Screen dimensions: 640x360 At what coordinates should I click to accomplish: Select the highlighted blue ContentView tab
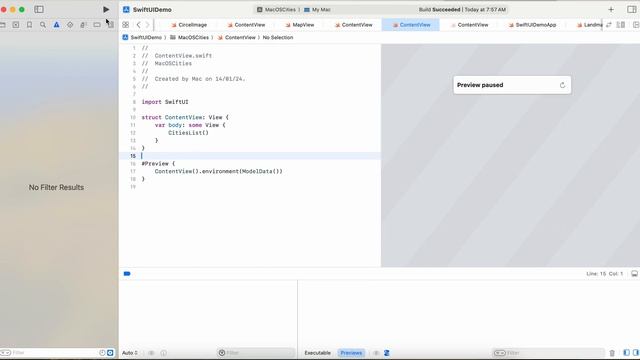[x=411, y=25]
